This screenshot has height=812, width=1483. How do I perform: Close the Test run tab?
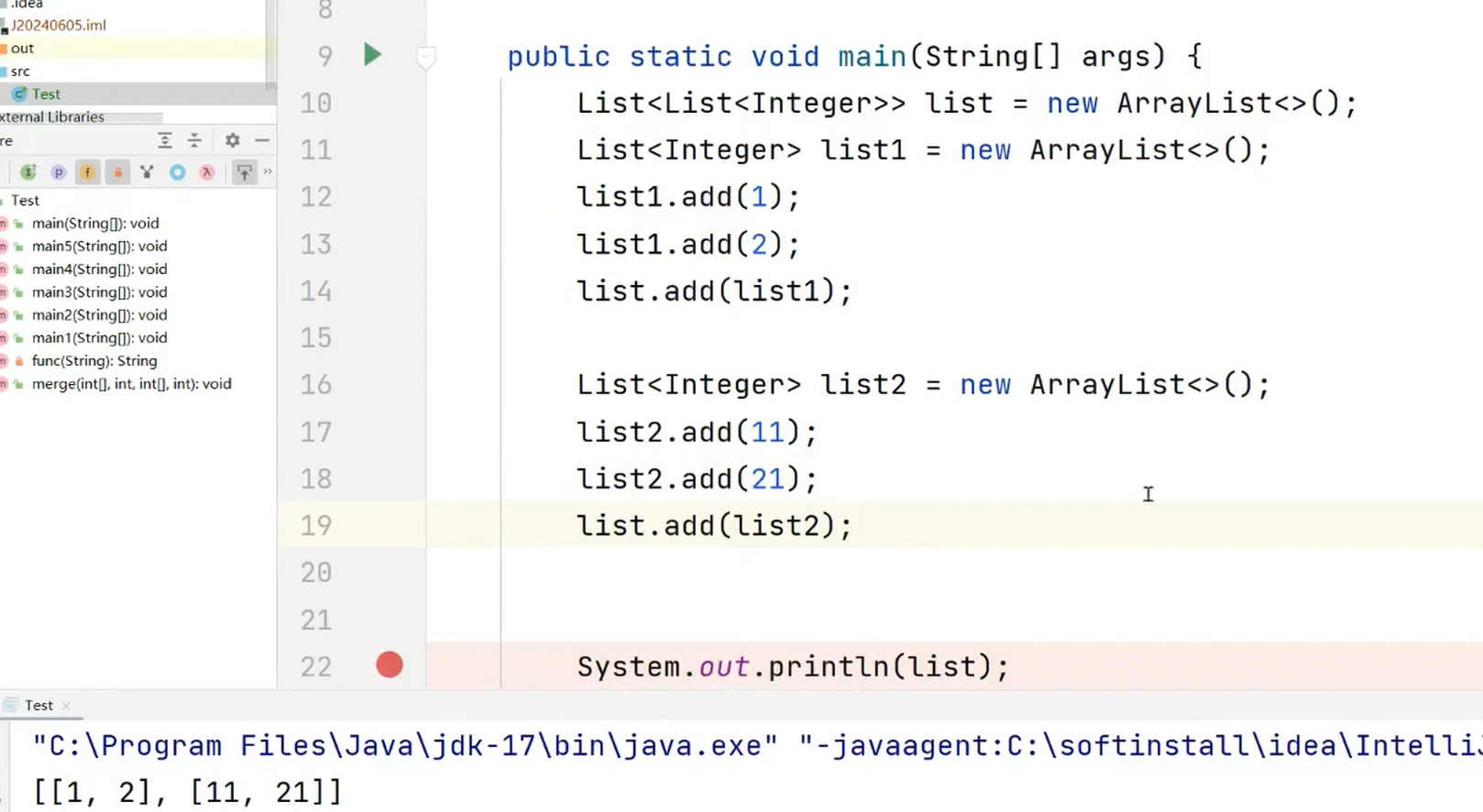pyautogui.click(x=66, y=706)
